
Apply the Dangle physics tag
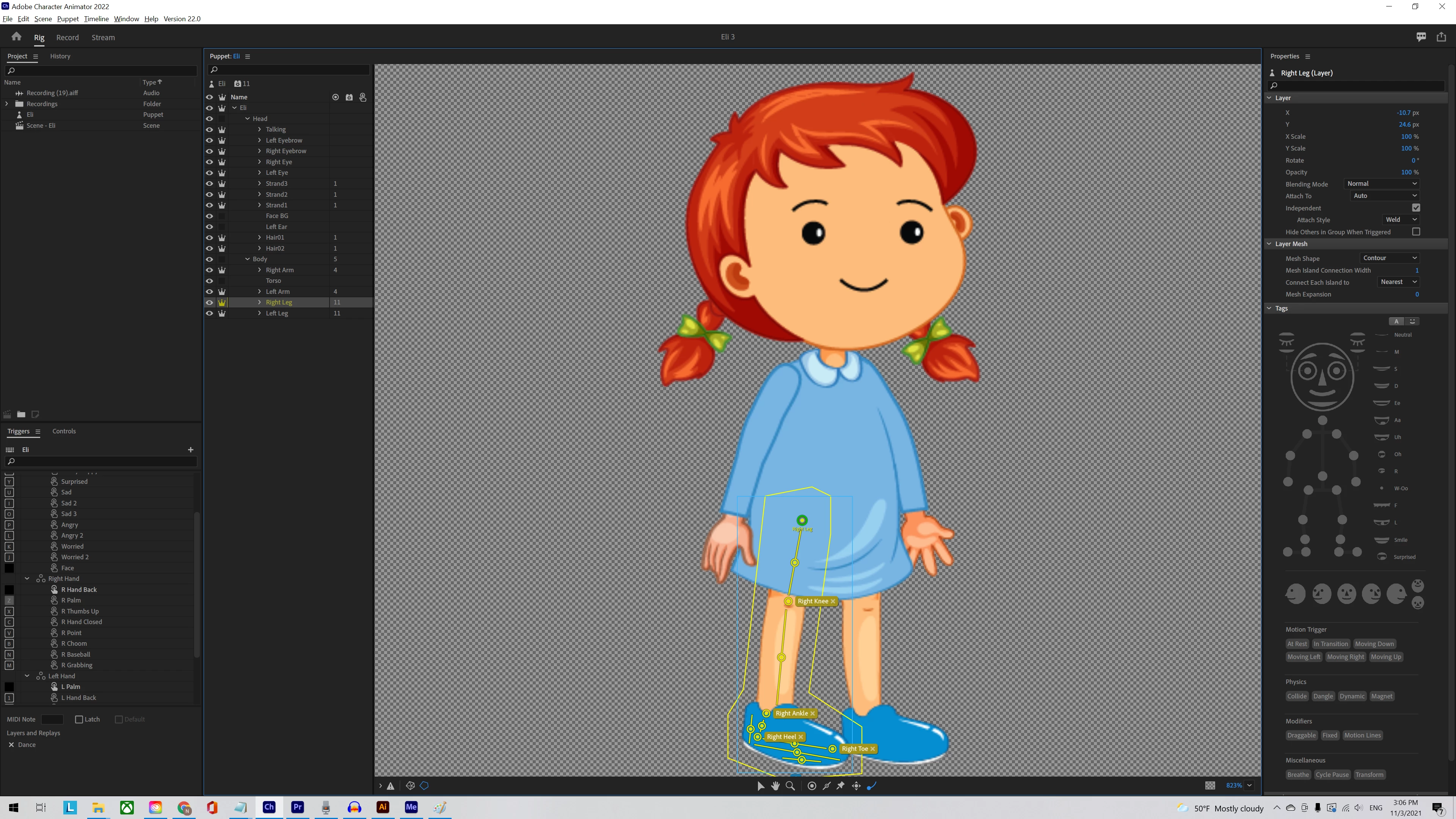click(1323, 697)
